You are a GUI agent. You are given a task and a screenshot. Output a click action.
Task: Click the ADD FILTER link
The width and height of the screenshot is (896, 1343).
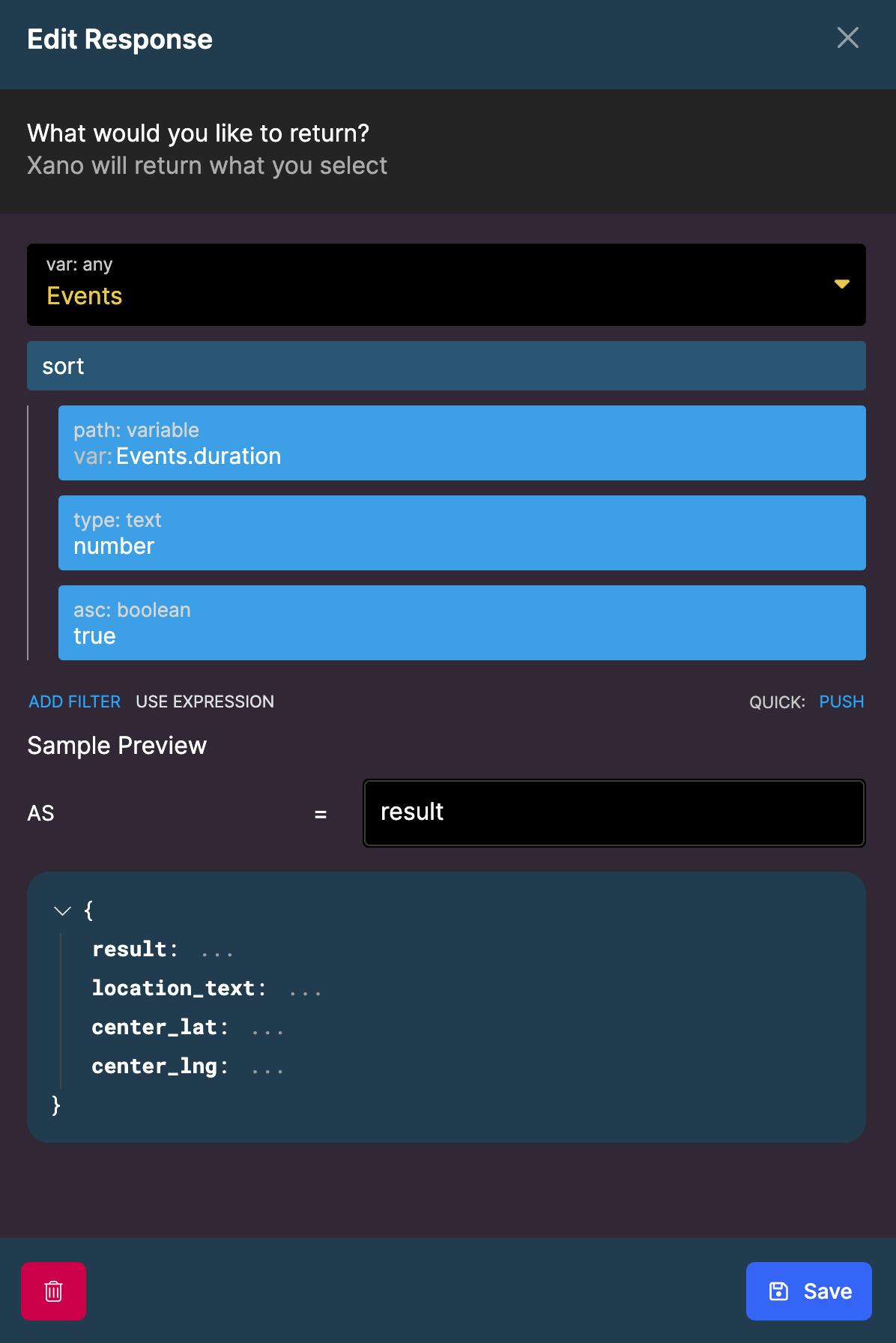tap(74, 701)
